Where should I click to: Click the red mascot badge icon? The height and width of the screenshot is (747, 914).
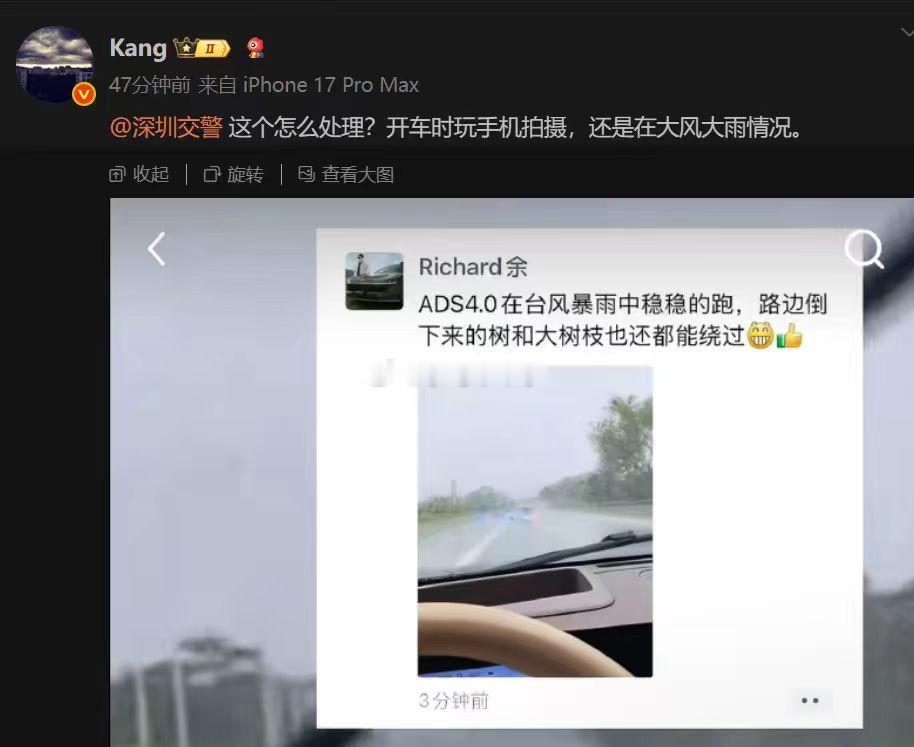coord(255,48)
